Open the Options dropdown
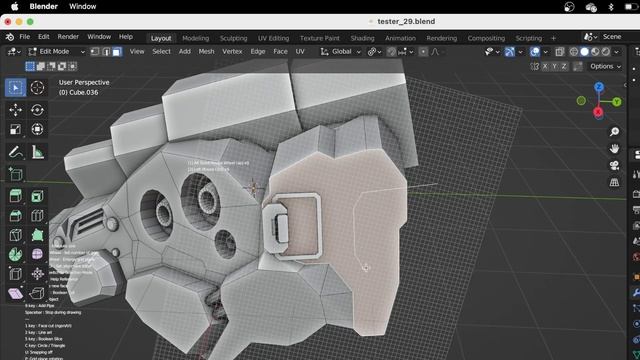 click(606, 66)
